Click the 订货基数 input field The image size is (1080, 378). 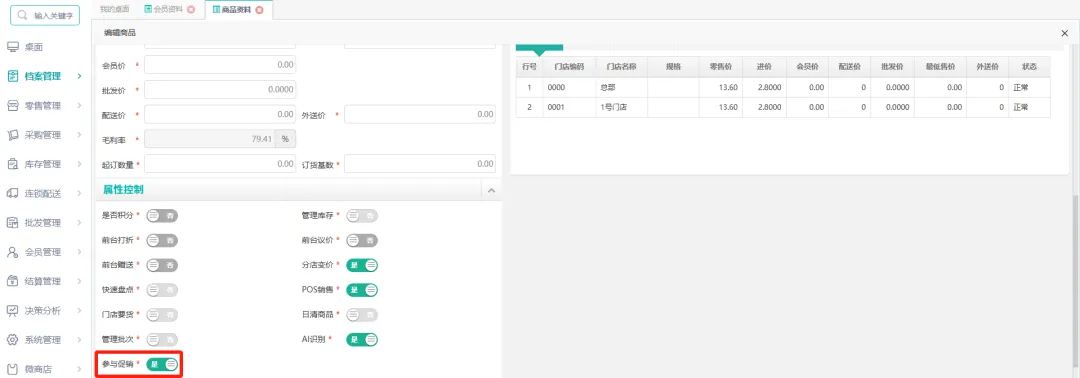point(420,164)
